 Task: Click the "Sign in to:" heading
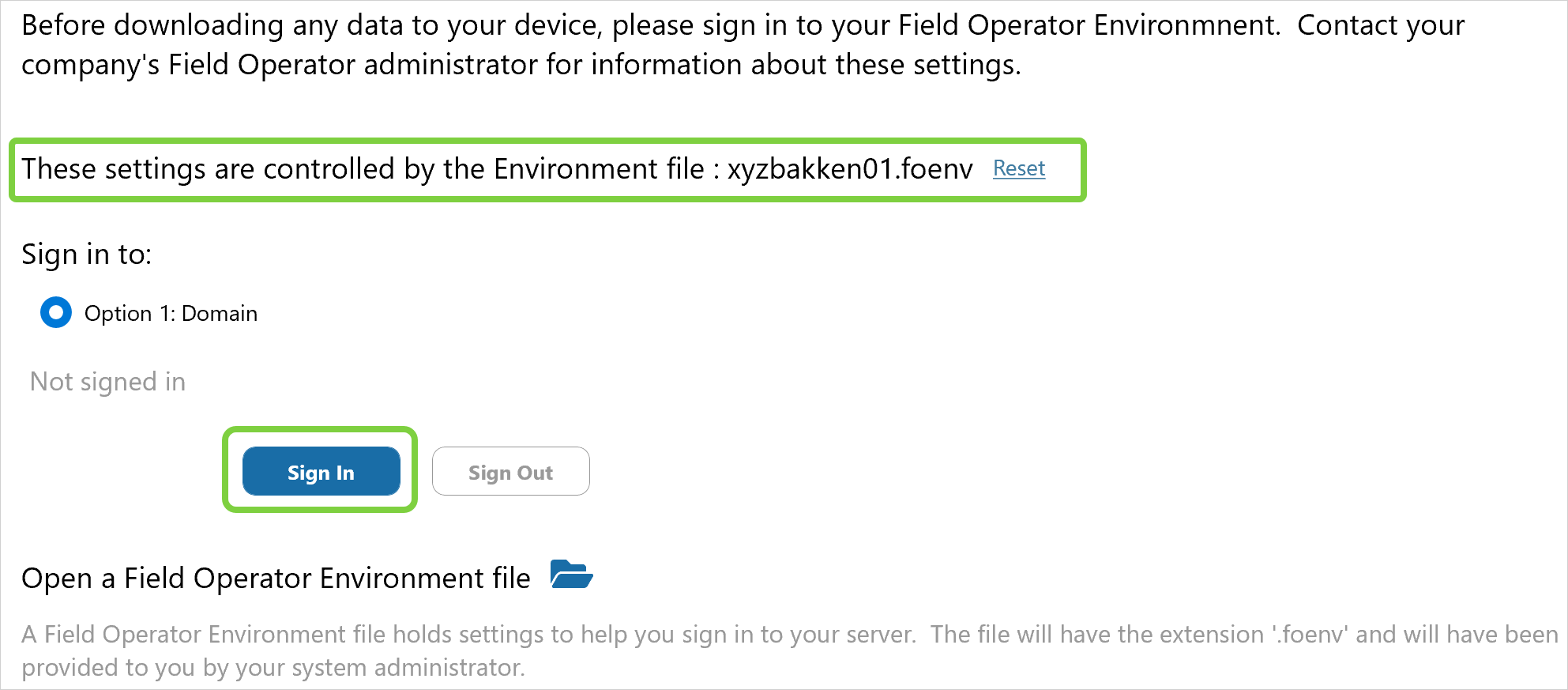pyautogui.click(x=86, y=255)
